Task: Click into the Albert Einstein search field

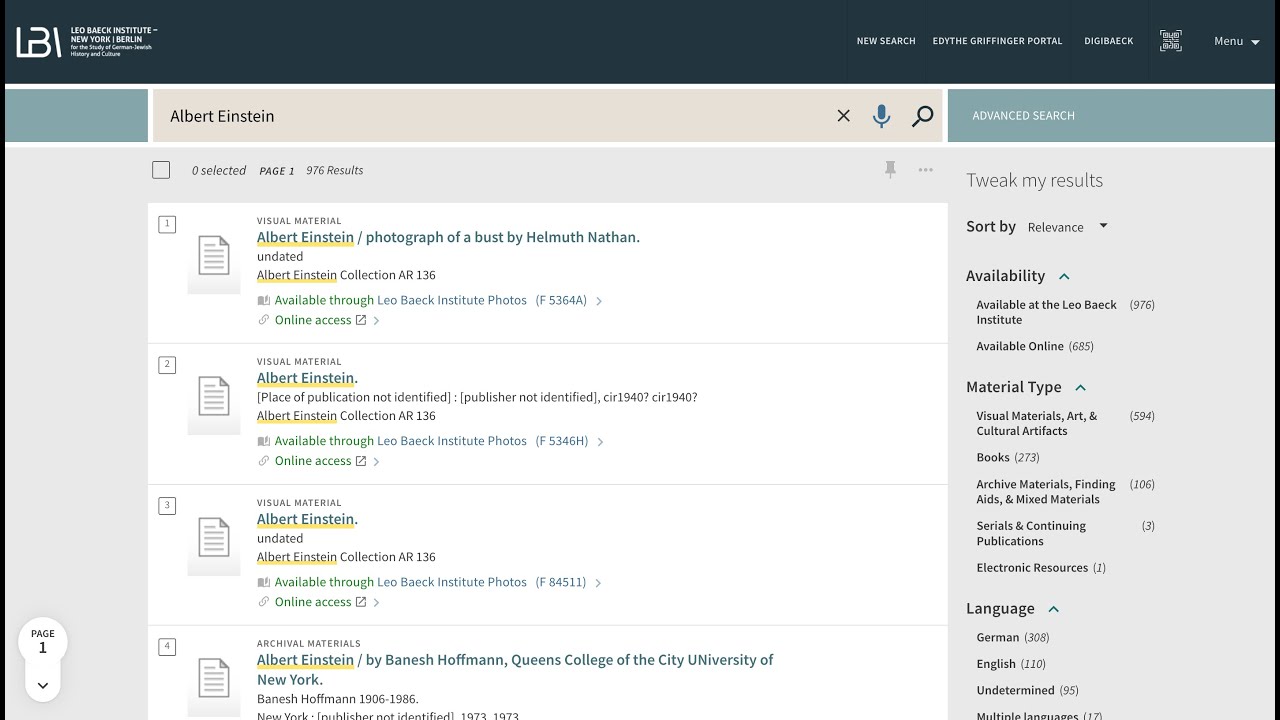Action: point(490,116)
